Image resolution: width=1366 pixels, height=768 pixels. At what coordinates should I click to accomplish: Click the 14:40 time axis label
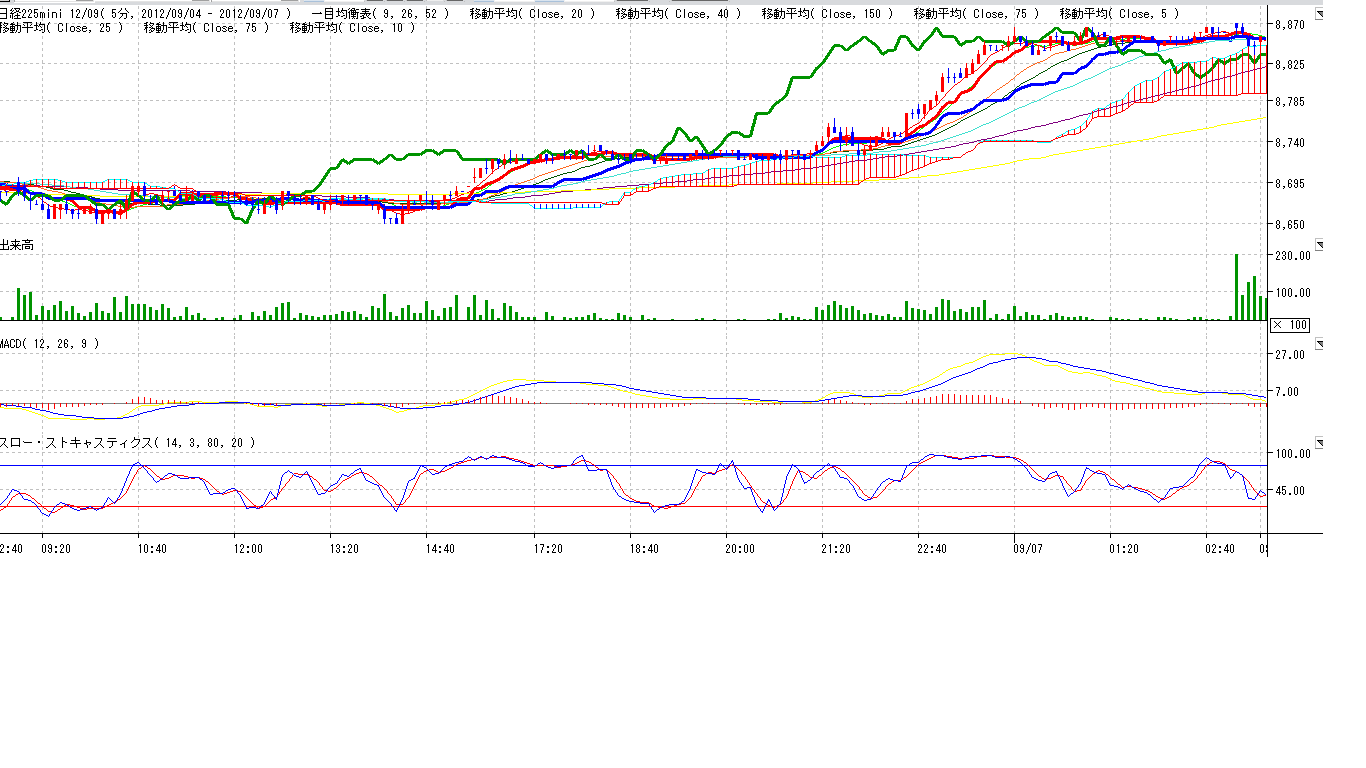tap(440, 549)
